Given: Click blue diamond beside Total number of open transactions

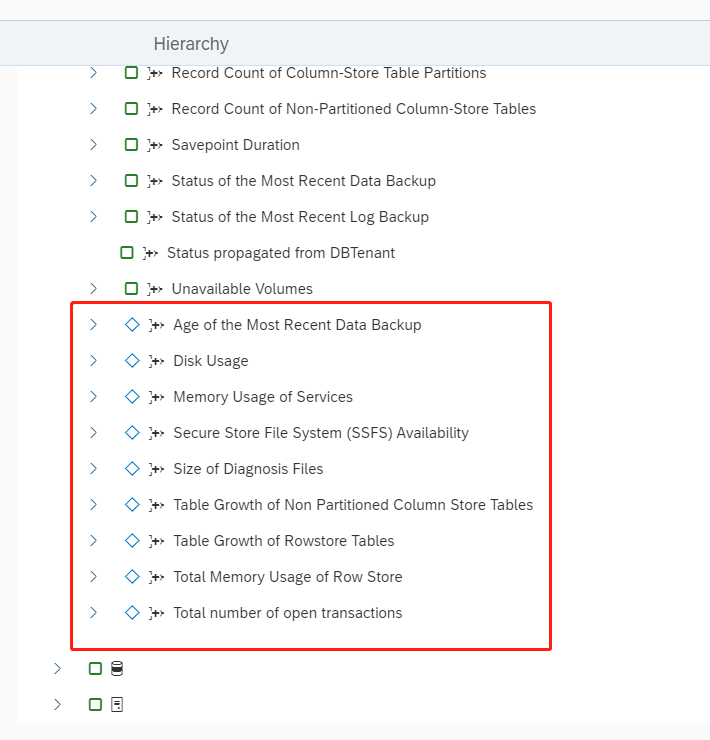Looking at the screenshot, I should pos(132,613).
